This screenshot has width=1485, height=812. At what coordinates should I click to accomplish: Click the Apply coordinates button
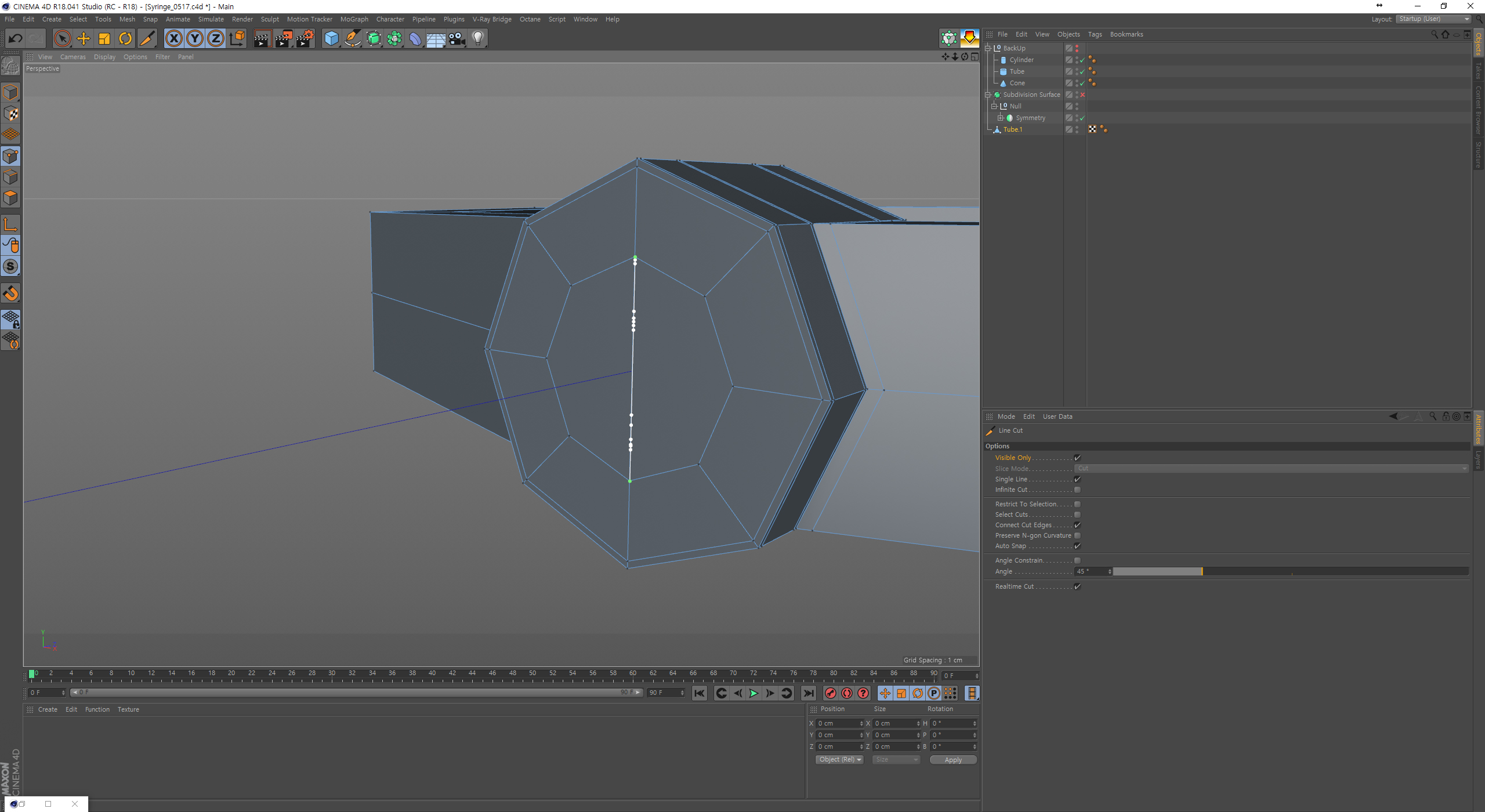pyautogui.click(x=953, y=760)
